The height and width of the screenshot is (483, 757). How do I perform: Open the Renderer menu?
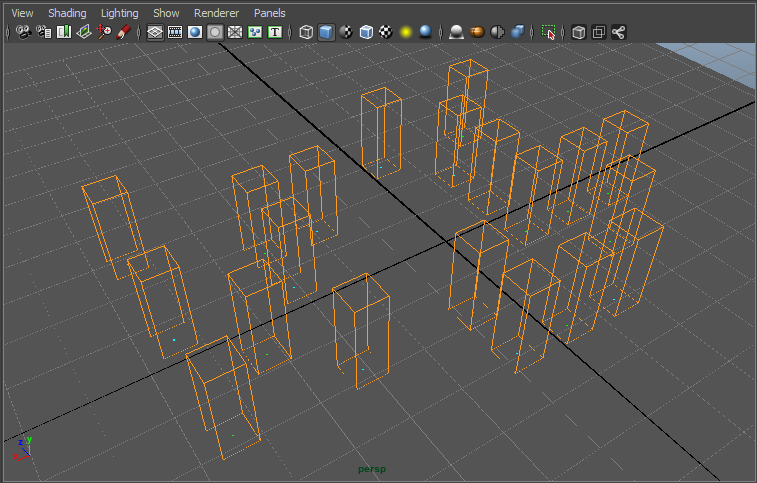pos(216,13)
